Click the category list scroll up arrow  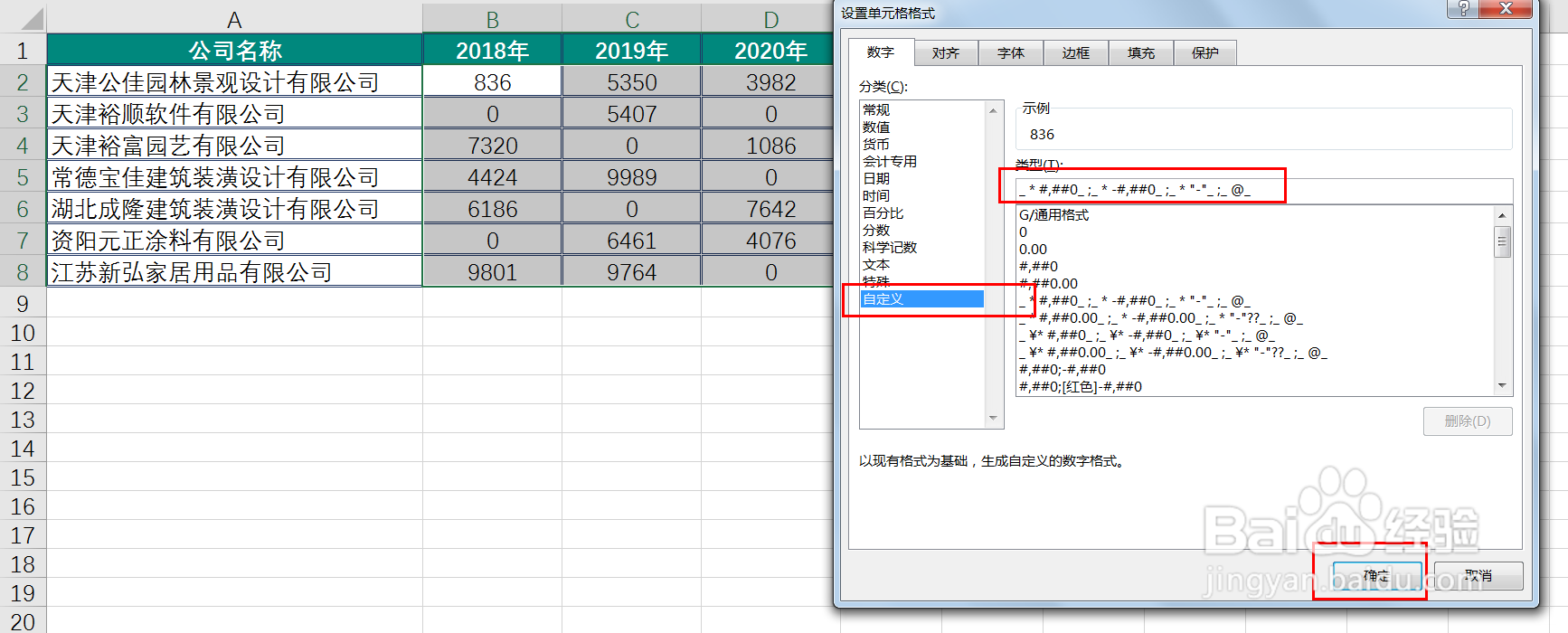pyautogui.click(x=993, y=110)
